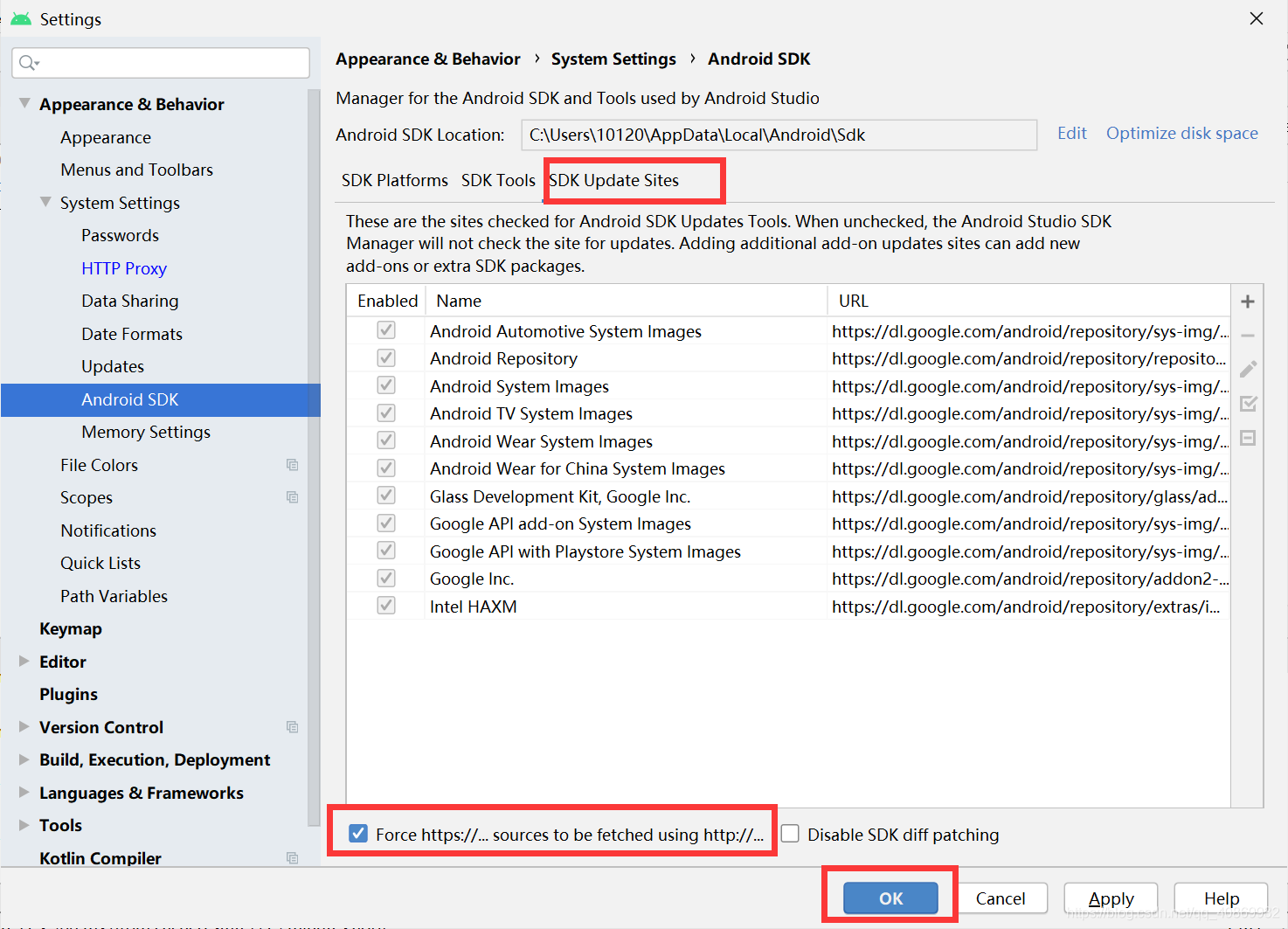Viewport: 1288px width, 929px height.
Task: Click the edit site pencil icon
Action: [1248, 369]
